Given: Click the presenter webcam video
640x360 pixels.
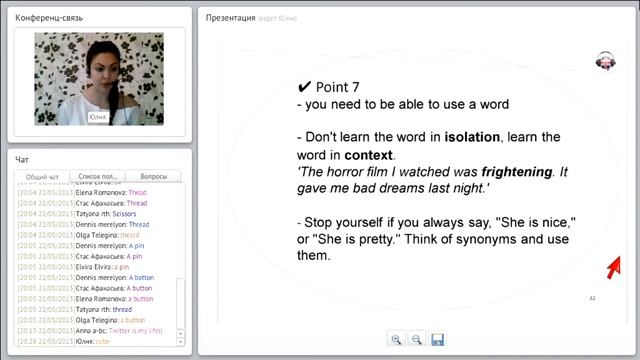Looking at the screenshot, I should (x=99, y=79).
